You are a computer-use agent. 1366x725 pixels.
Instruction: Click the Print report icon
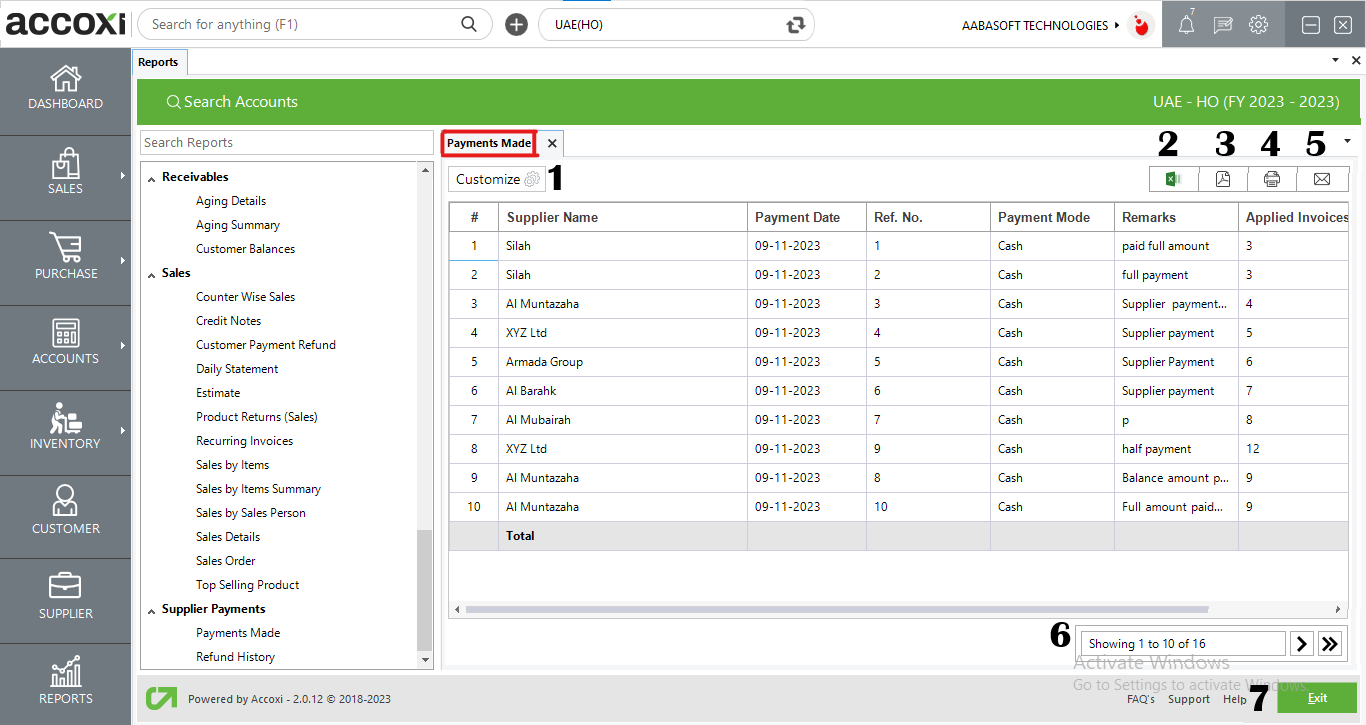click(1272, 179)
